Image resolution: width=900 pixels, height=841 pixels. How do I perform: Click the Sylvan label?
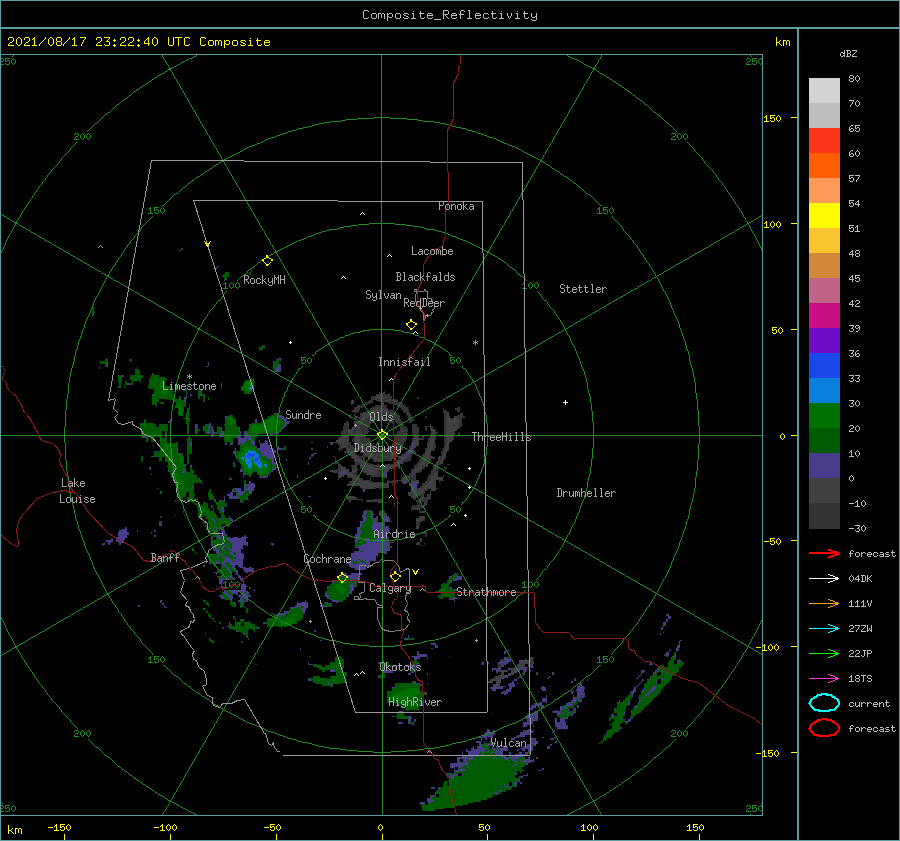pyautogui.click(x=383, y=295)
